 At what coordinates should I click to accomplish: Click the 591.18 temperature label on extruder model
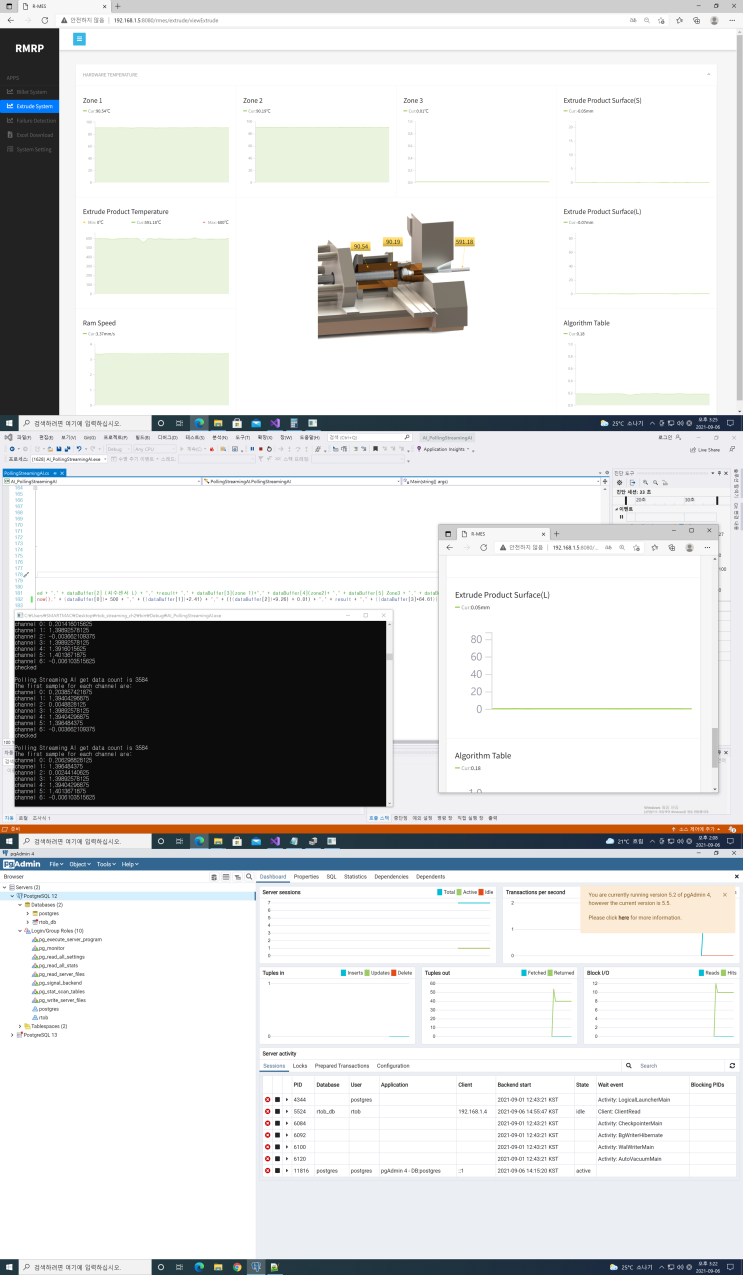coord(464,242)
